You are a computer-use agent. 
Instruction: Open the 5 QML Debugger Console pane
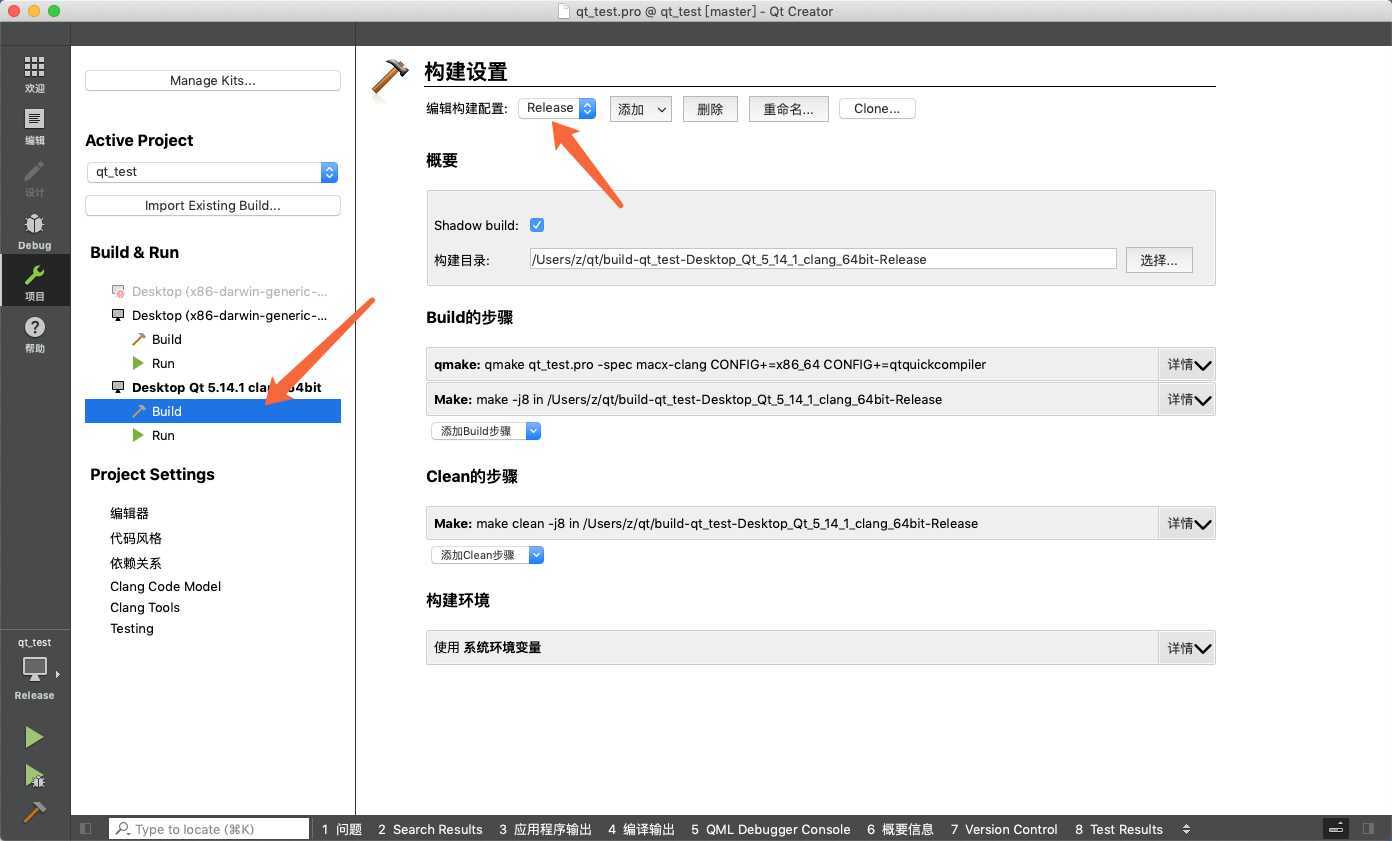point(770,829)
